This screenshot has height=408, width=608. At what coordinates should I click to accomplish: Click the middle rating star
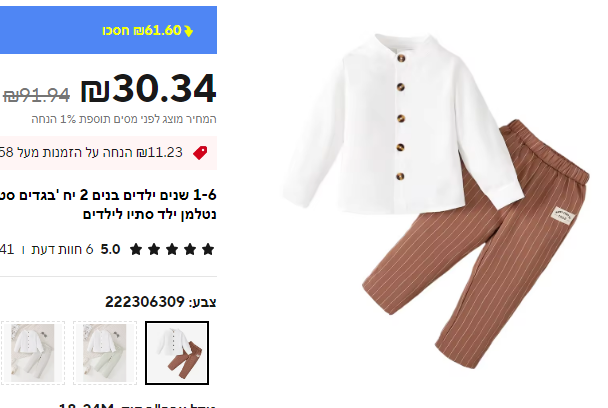pyautogui.click(x=172, y=249)
